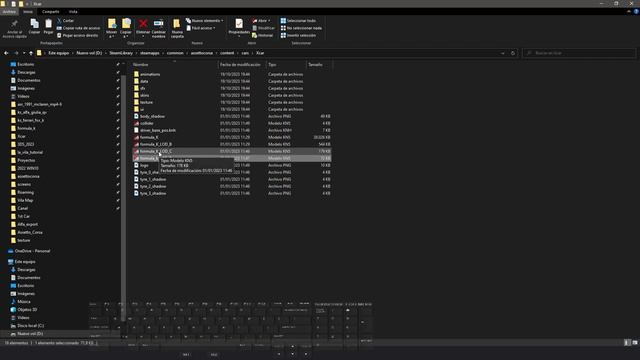Select the tyre_3_shadow file

[x=232, y=193]
